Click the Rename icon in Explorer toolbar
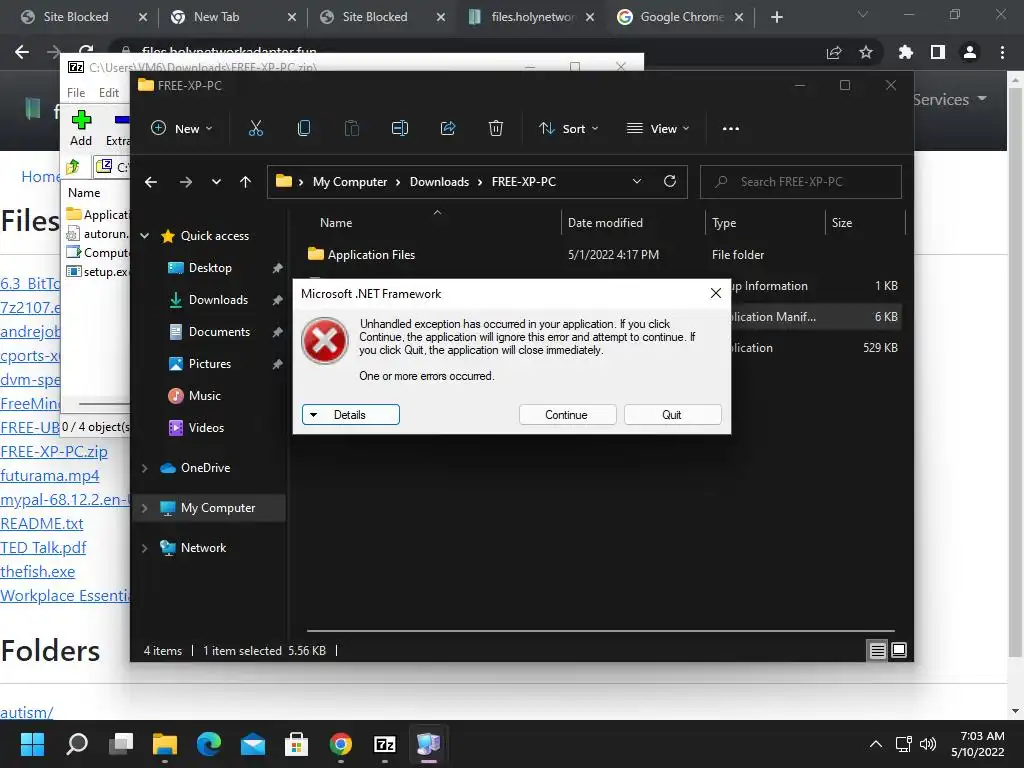Viewport: 1024px width, 768px height. pos(400,129)
